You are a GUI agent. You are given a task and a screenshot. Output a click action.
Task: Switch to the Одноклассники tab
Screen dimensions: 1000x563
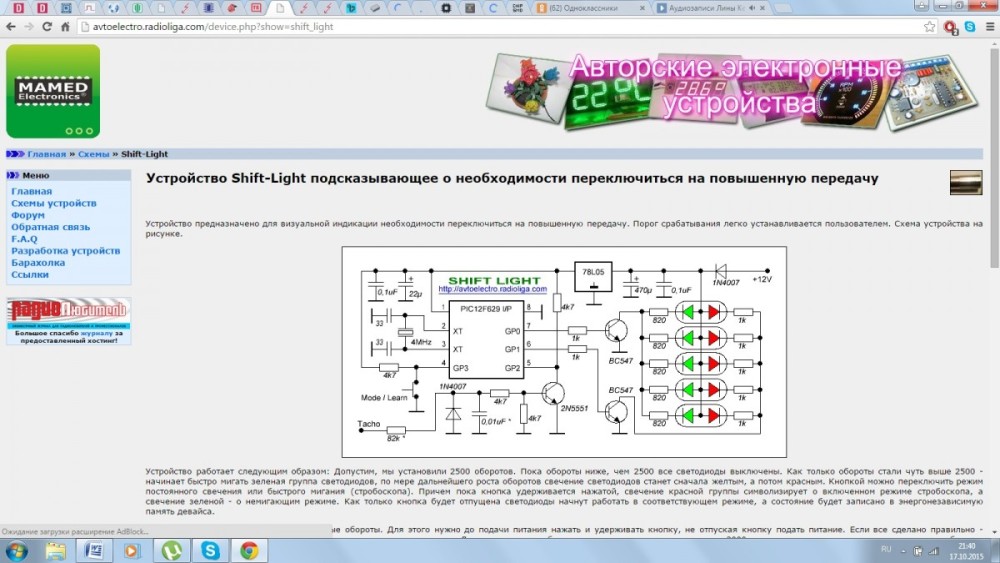(x=590, y=8)
